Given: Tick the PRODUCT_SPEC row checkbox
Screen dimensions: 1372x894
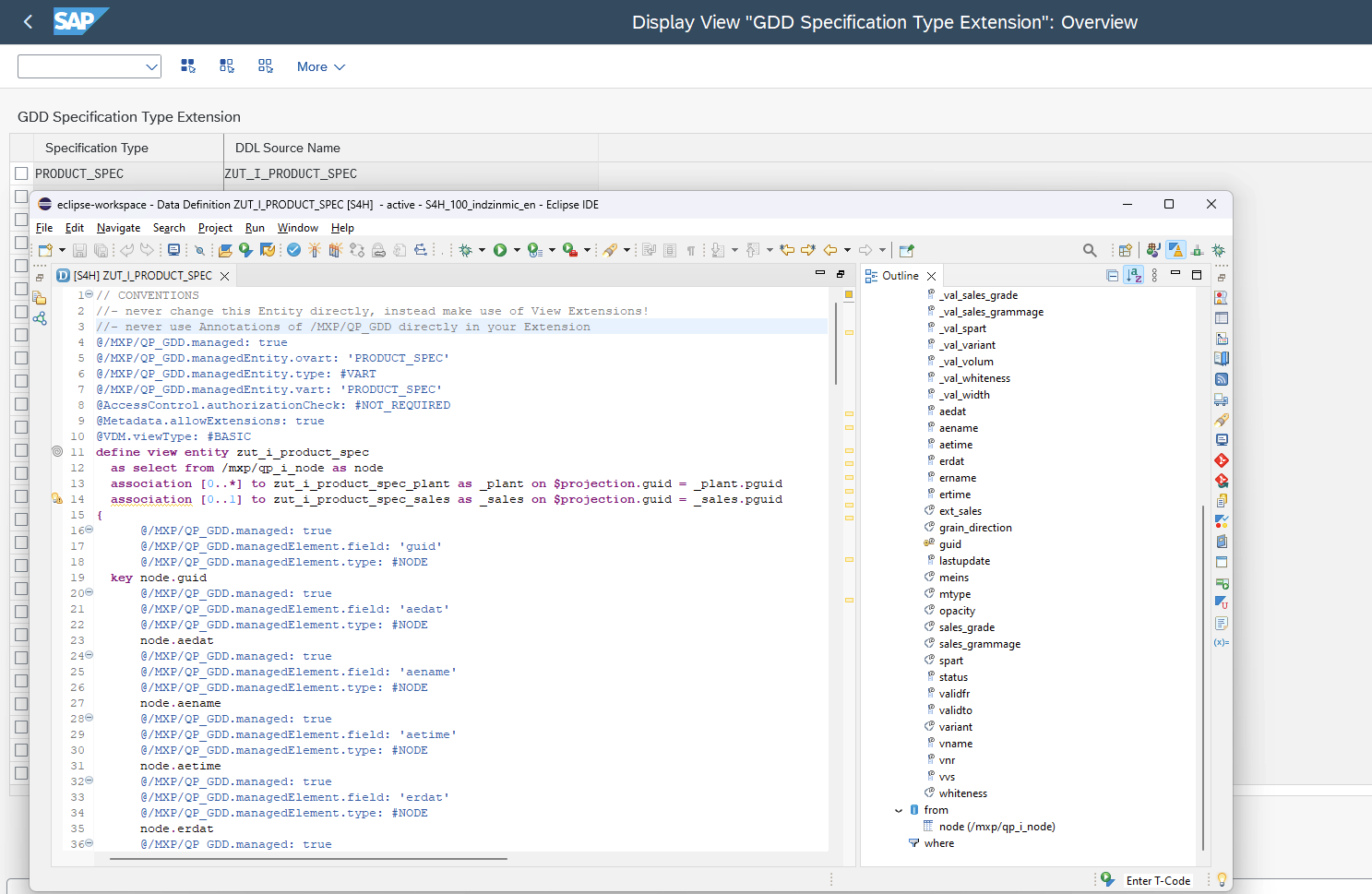Looking at the screenshot, I should click(21, 173).
